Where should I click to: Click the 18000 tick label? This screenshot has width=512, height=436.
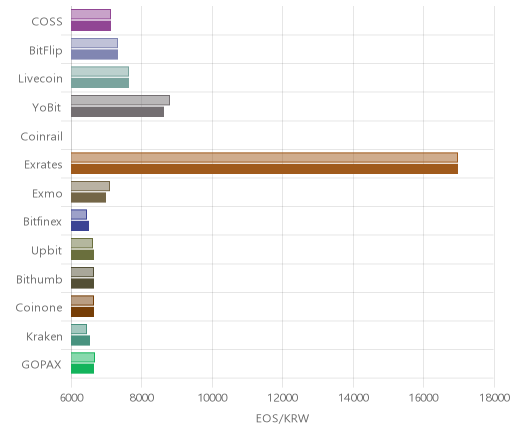[x=494, y=398]
